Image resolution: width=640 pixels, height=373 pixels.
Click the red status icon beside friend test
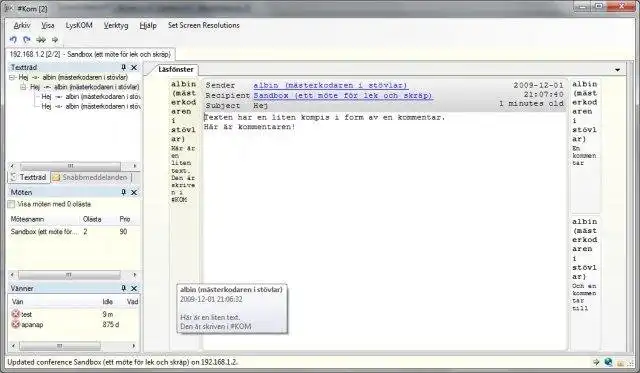(16, 314)
